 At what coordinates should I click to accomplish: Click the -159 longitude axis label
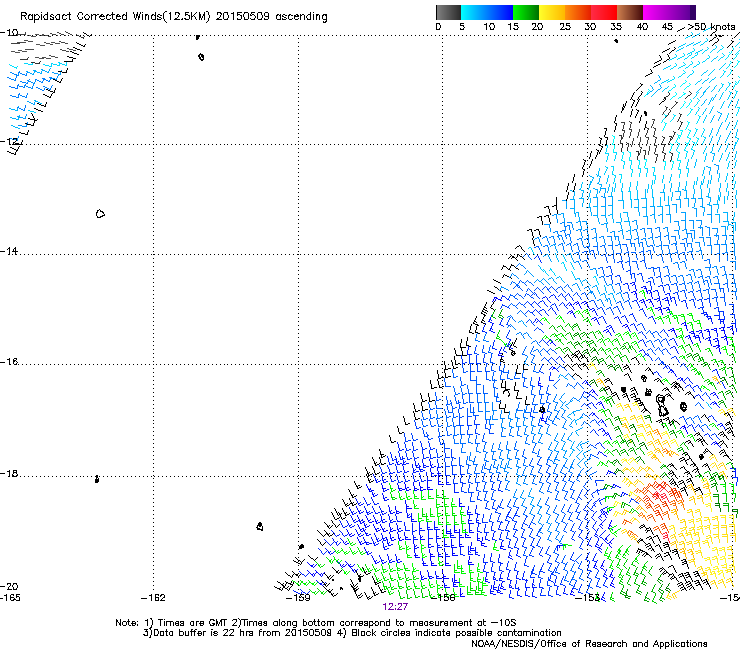(298, 598)
